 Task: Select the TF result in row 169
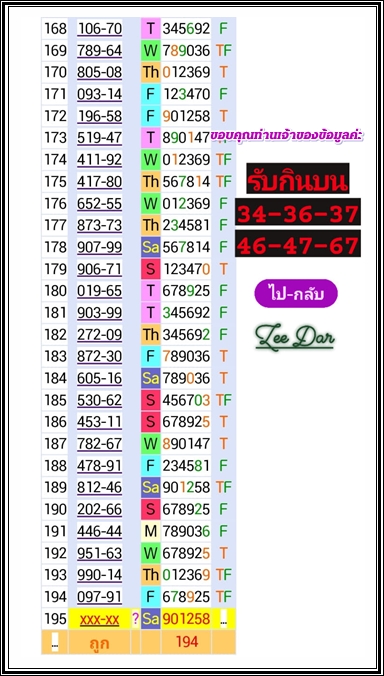(224, 51)
